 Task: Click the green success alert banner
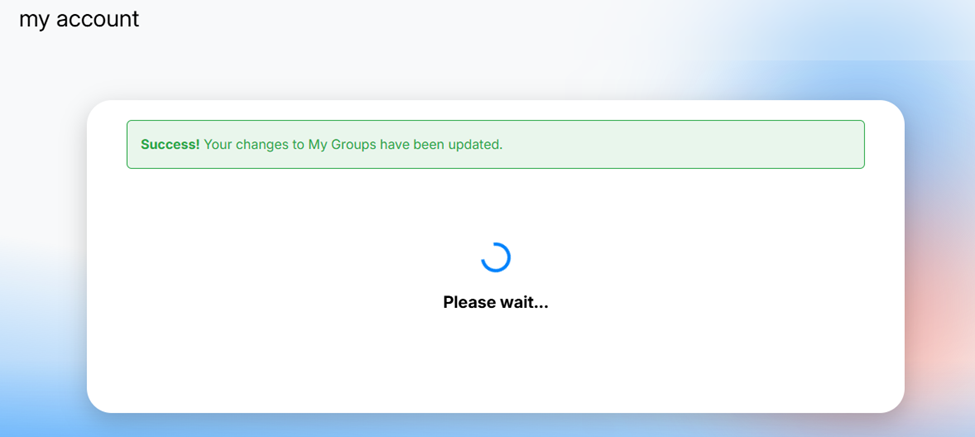click(495, 144)
